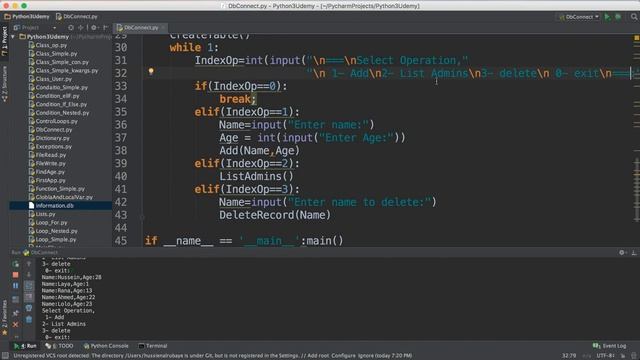Hide the Project tool window panel

point(105,27)
